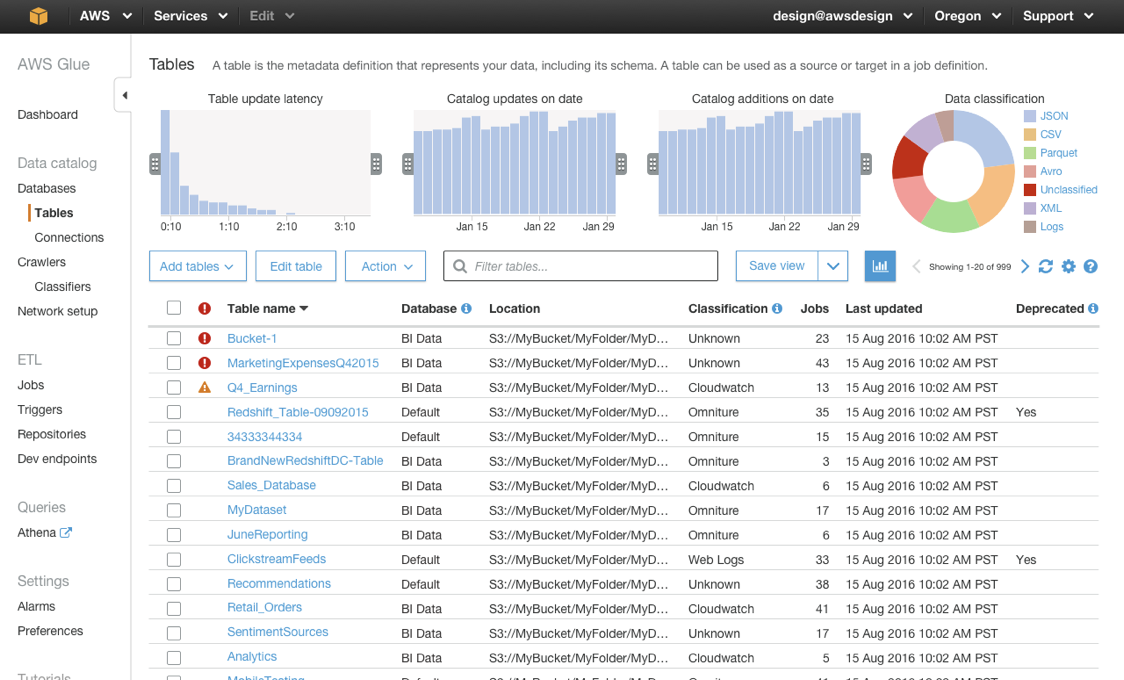The width and height of the screenshot is (1124, 680).
Task: Click the error icon on MarketingExpensesQ42015 row
Action: click(204, 363)
